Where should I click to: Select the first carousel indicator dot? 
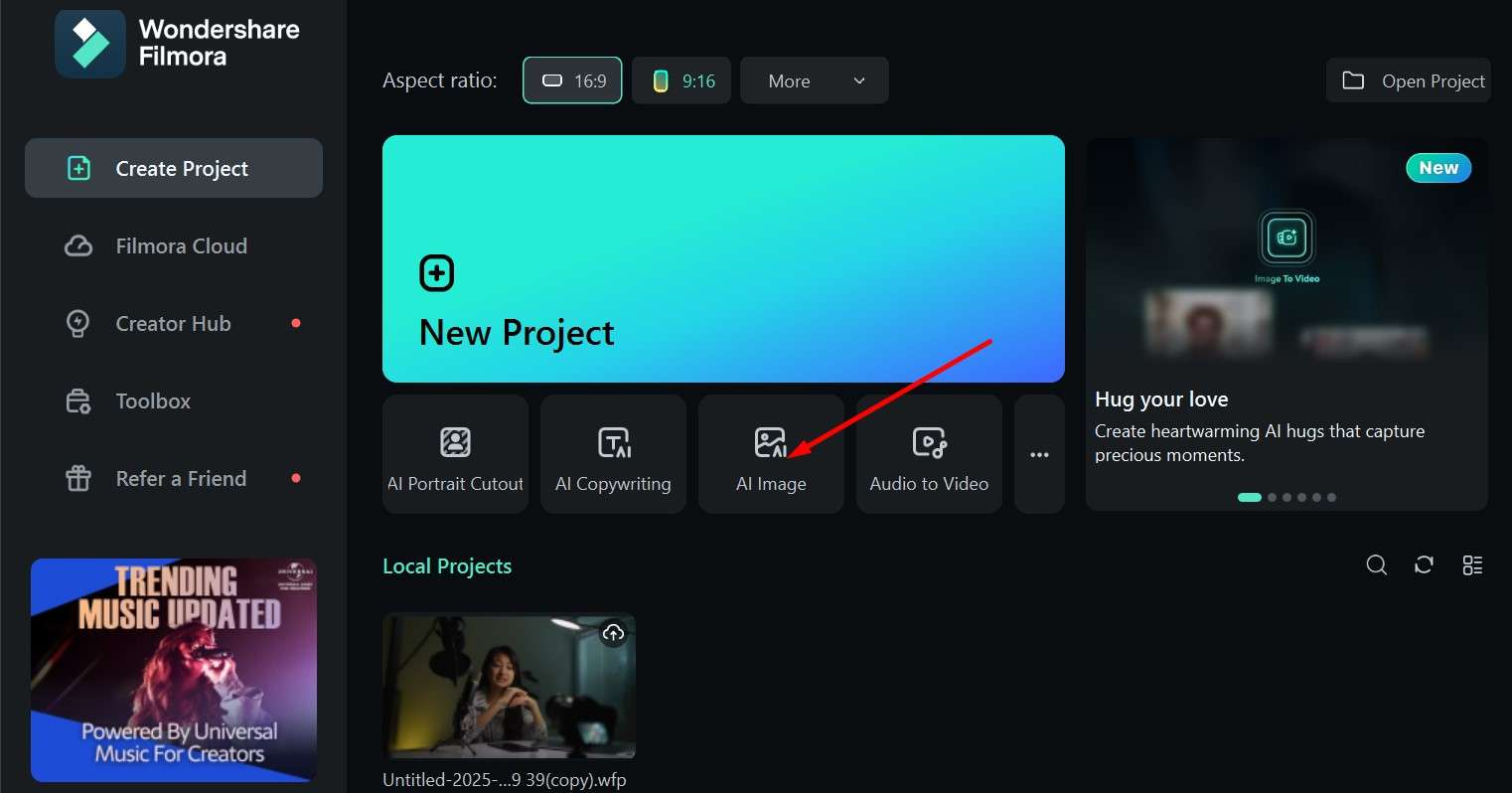tap(1249, 497)
